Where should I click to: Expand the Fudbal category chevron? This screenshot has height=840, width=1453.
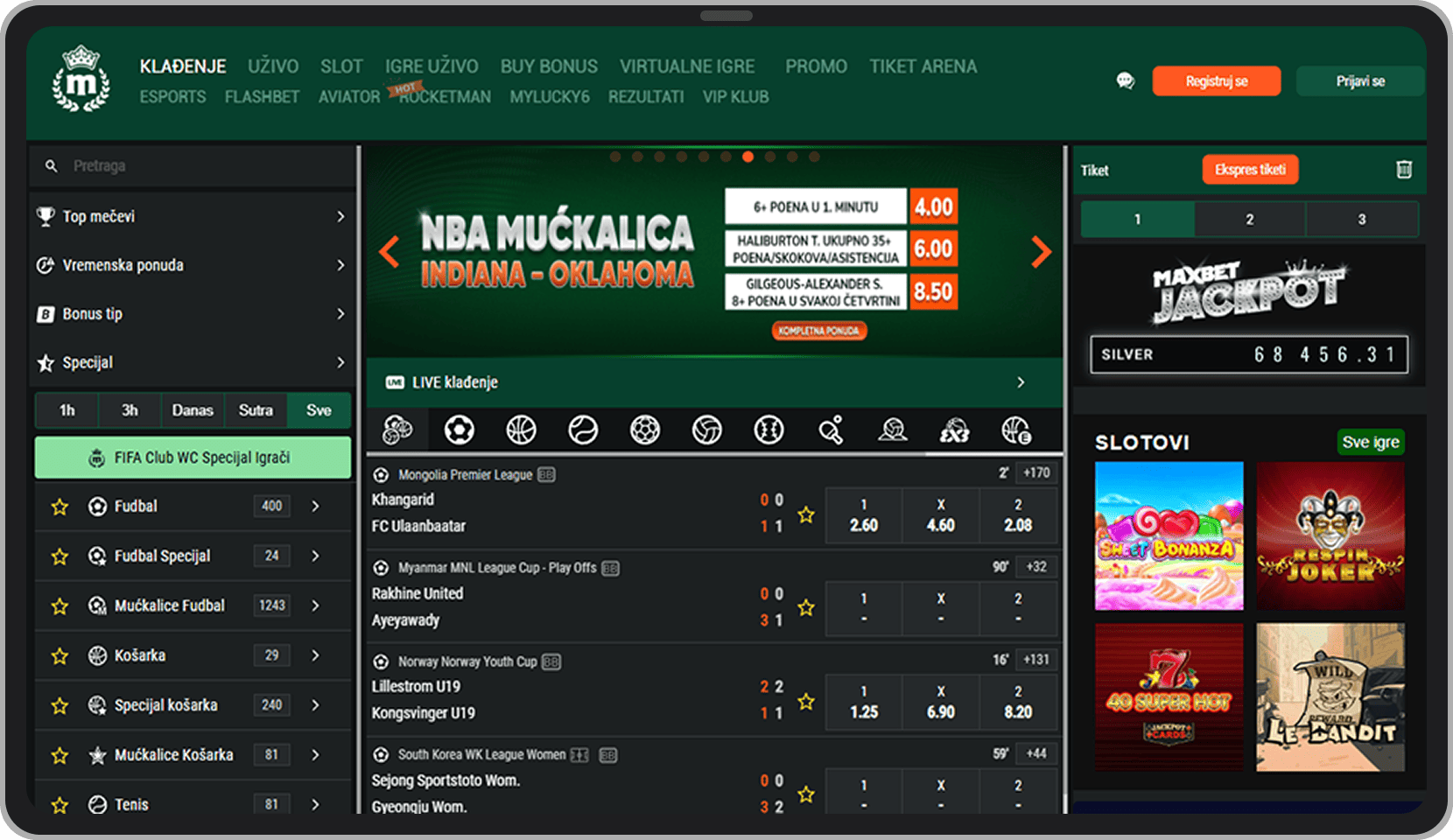pos(315,507)
